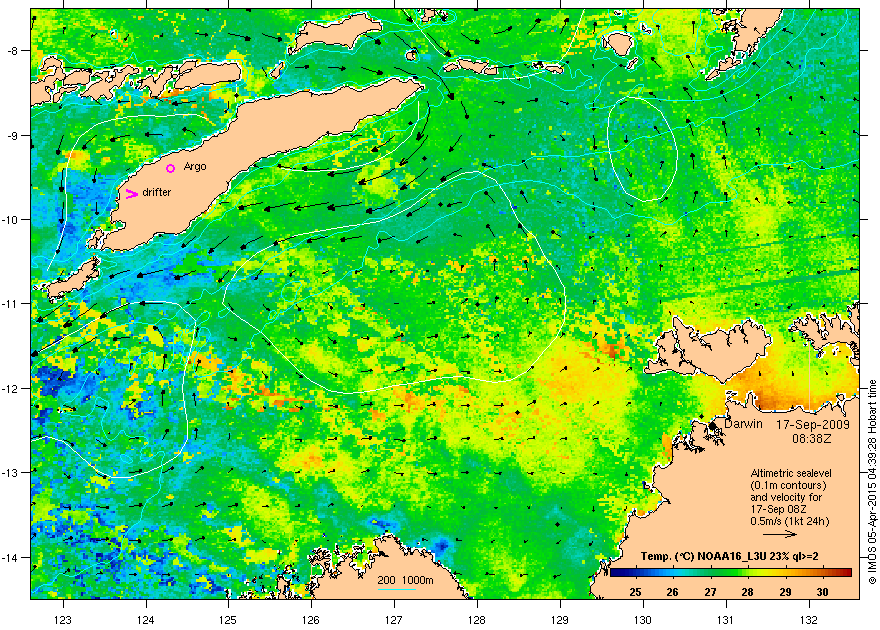Screen dimensions: 880x630
Task: Click the '129' longitude axis label
Action: click(x=560, y=620)
